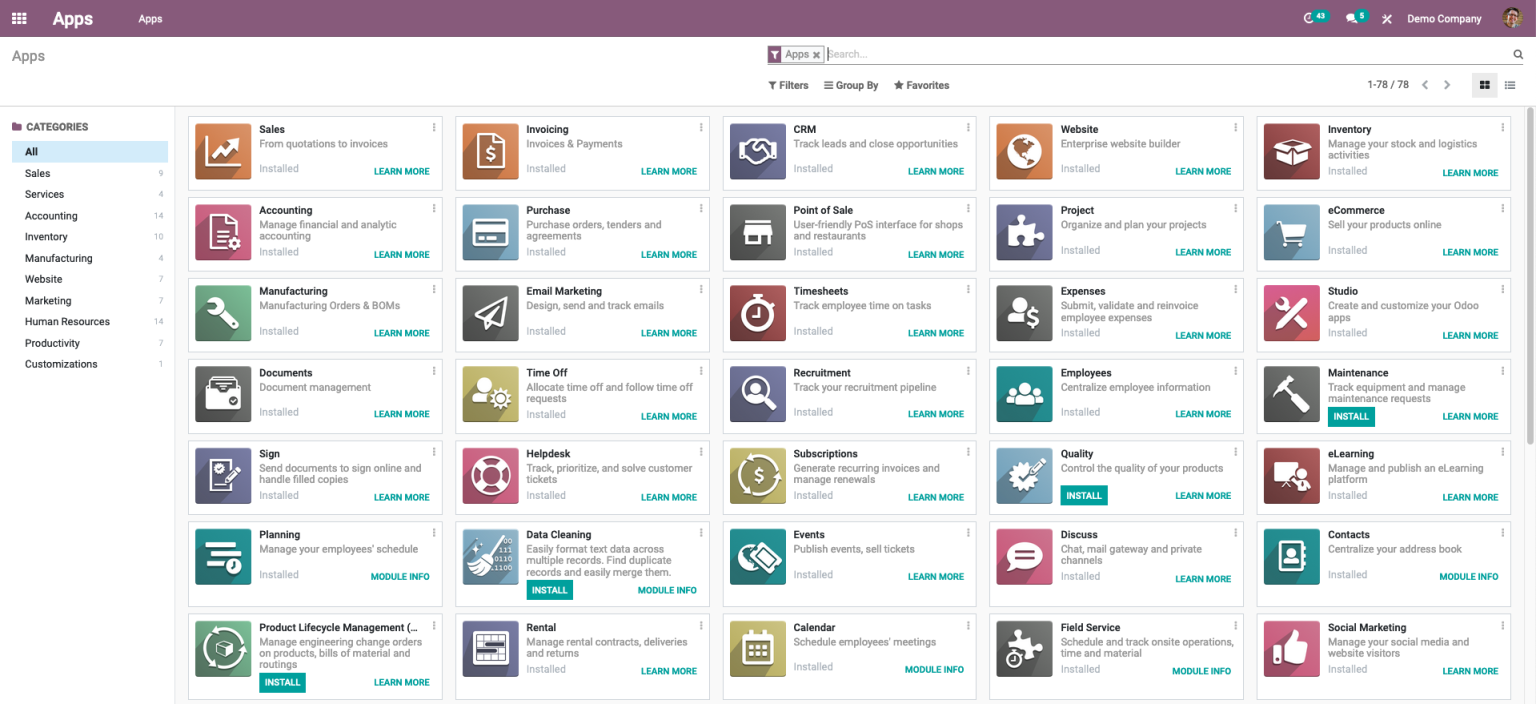Click the Contacts address book icon
The height and width of the screenshot is (704, 1536).
coord(1291,557)
